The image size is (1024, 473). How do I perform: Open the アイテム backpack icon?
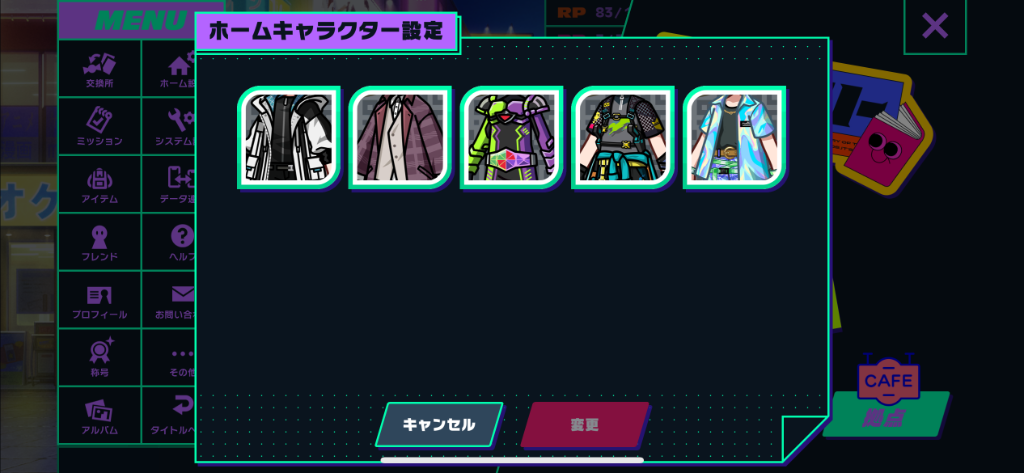tap(99, 184)
